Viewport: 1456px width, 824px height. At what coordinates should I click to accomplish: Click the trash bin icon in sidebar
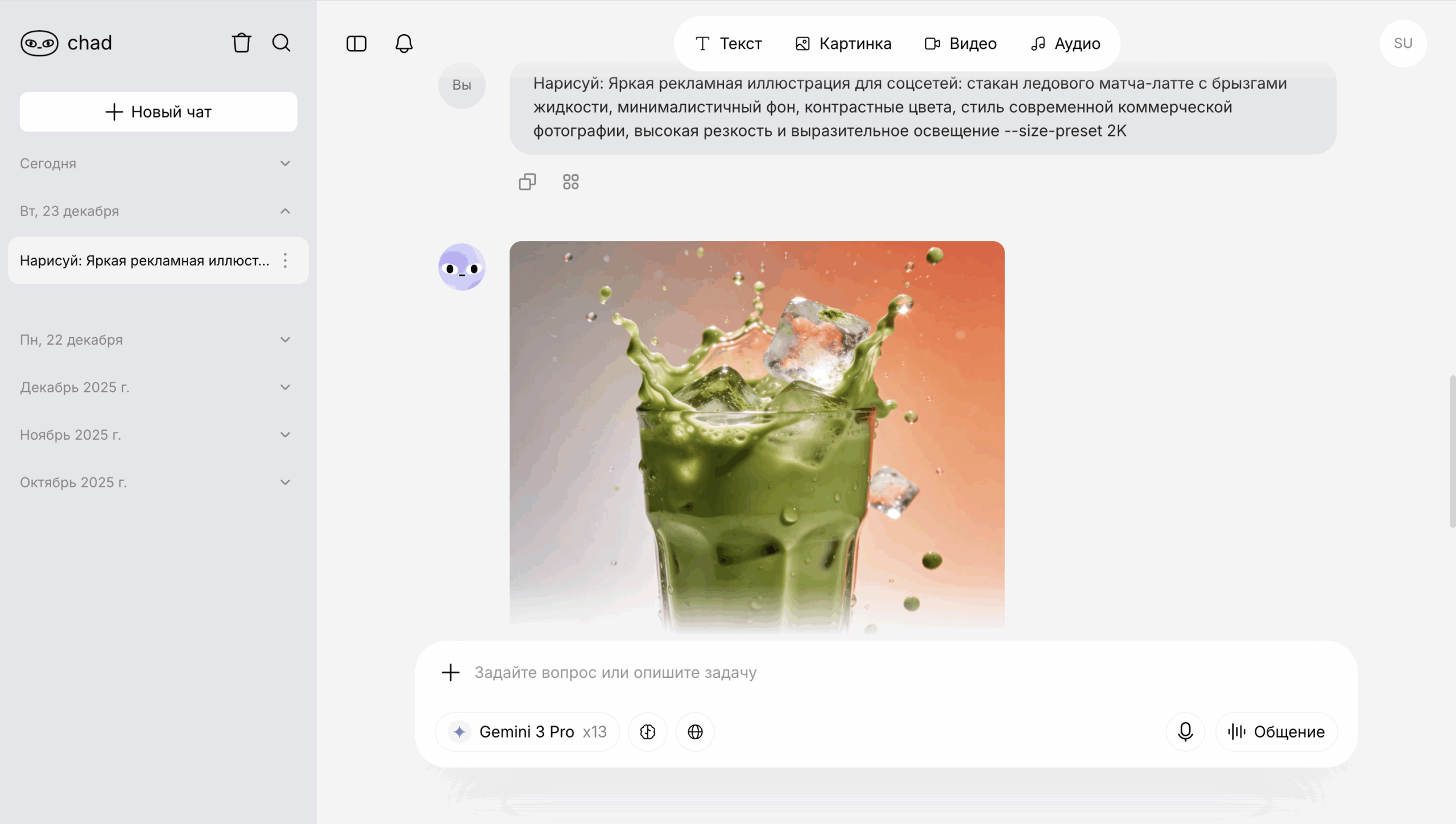pyautogui.click(x=241, y=43)
